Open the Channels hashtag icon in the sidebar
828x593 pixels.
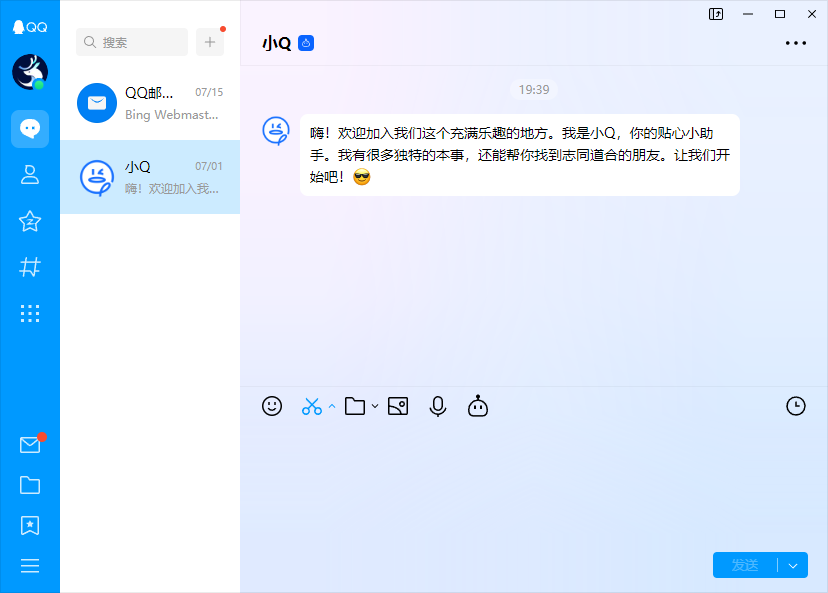30,267
